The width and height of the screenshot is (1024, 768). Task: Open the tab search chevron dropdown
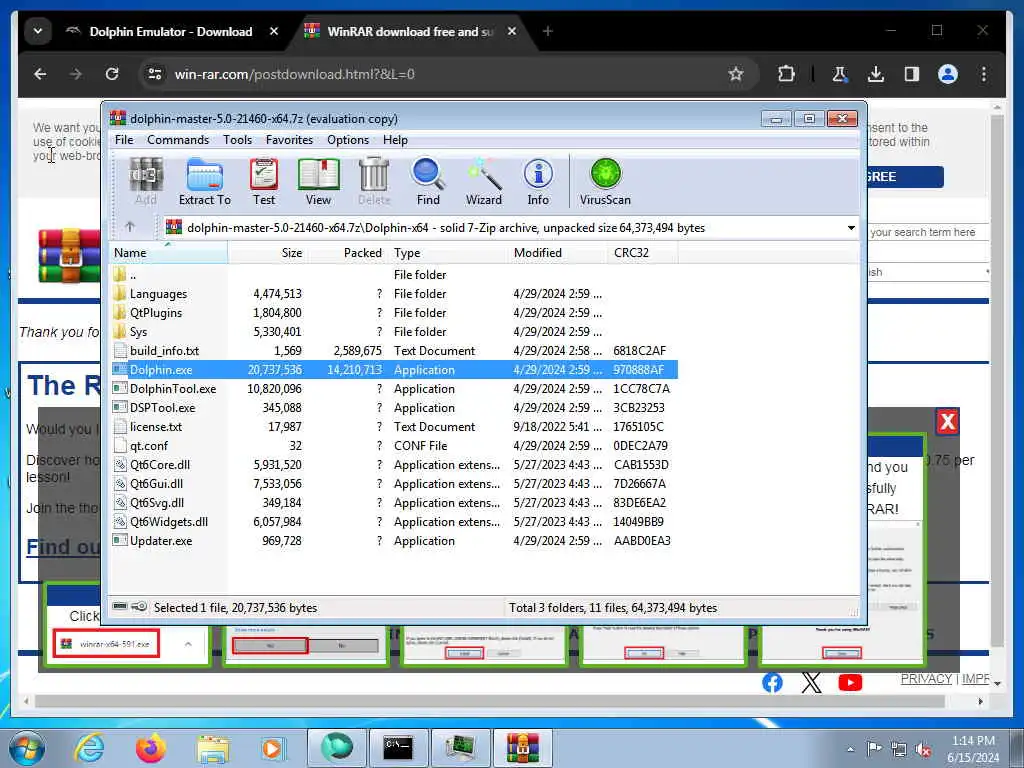tap(38, 31)
